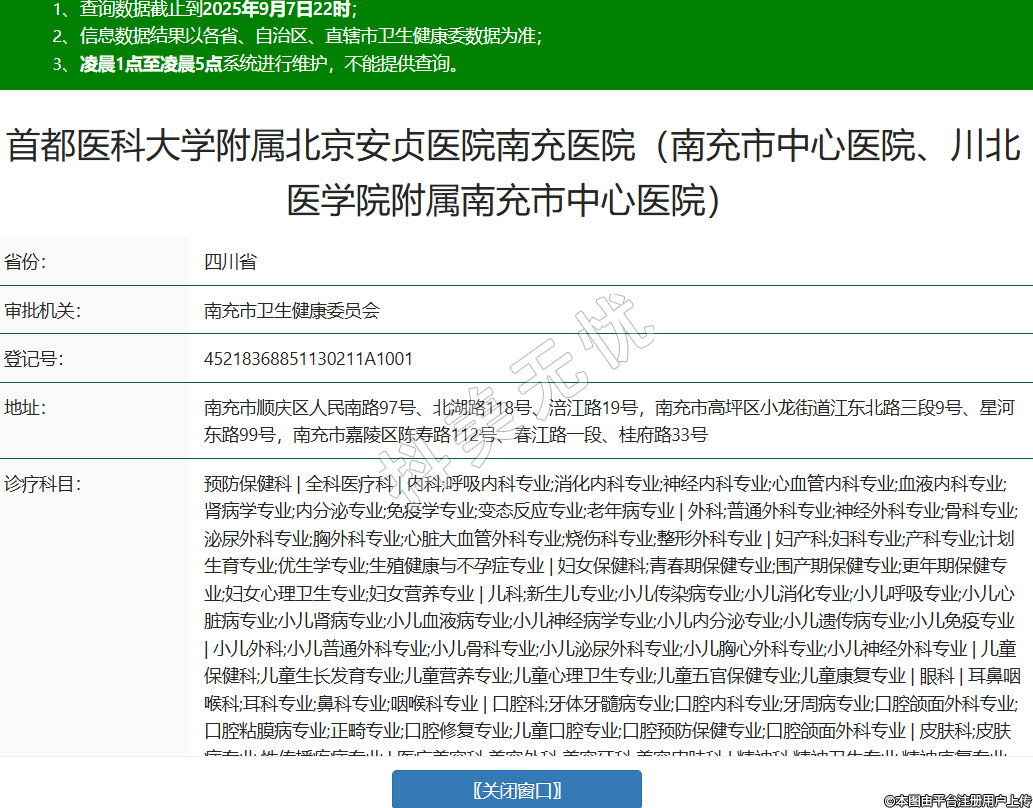Click 心血管内科专业 in the department list
This screenshot has width=1033, height=808.
click(832, 483)
